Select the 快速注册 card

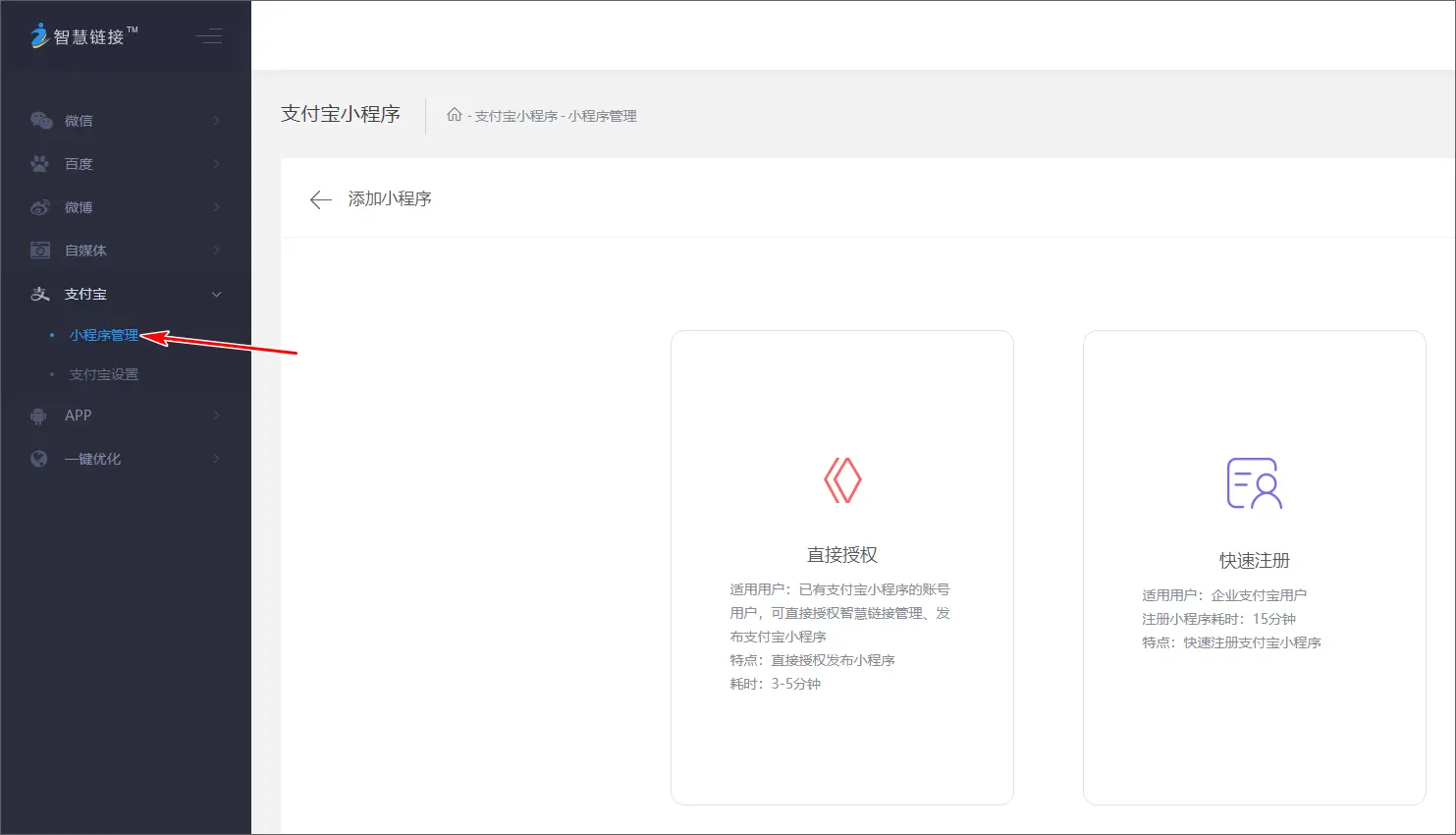pyautogui.click(x=1254, y=567)
